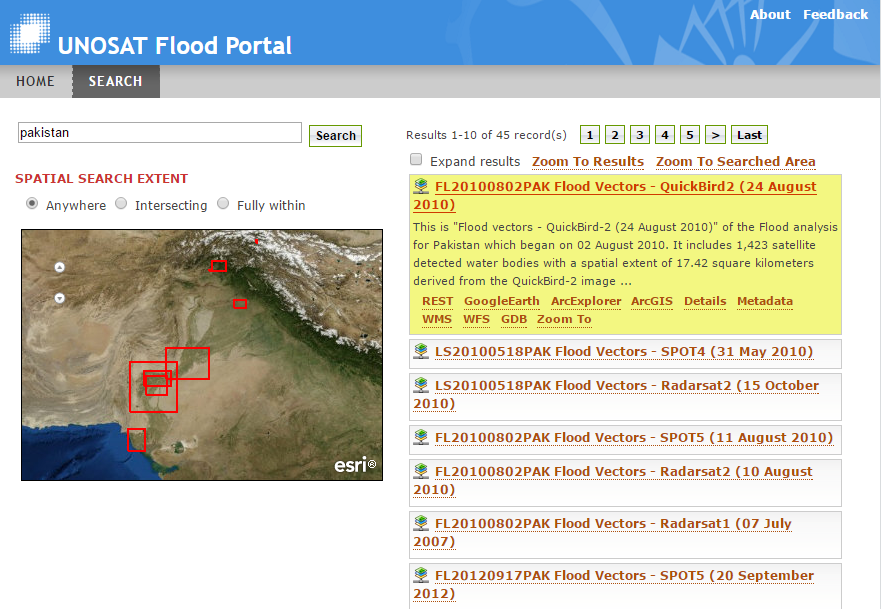The width and height of the screenshot is (881, 609).
Task: Select the Anywhere radio button
Action: [x=32, y=203]
